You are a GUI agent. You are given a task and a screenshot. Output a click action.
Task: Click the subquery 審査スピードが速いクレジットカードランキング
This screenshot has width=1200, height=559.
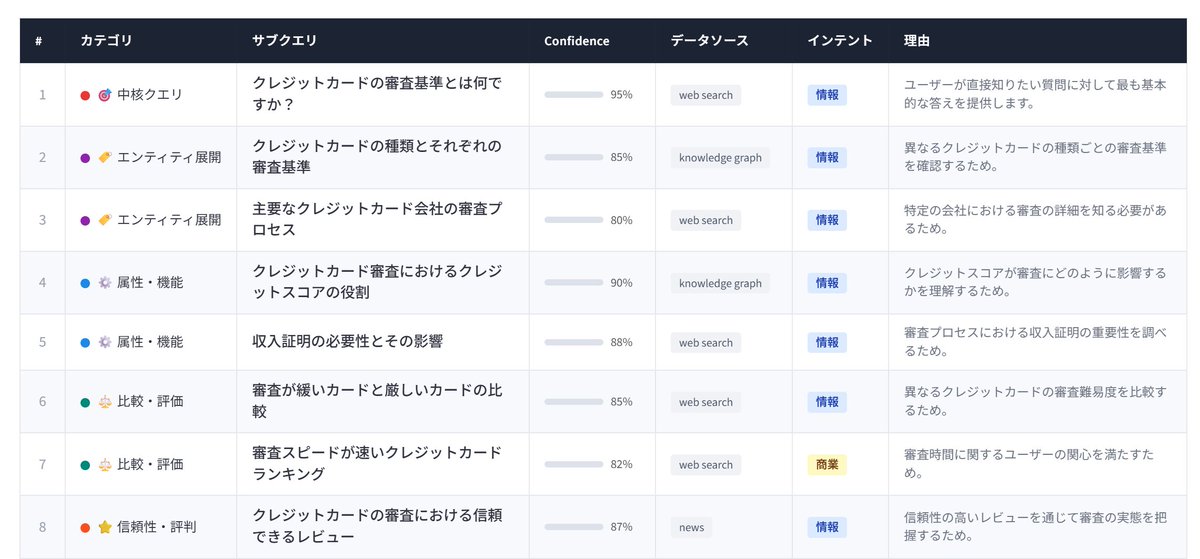pyautogui.click(x=377, y=464)
